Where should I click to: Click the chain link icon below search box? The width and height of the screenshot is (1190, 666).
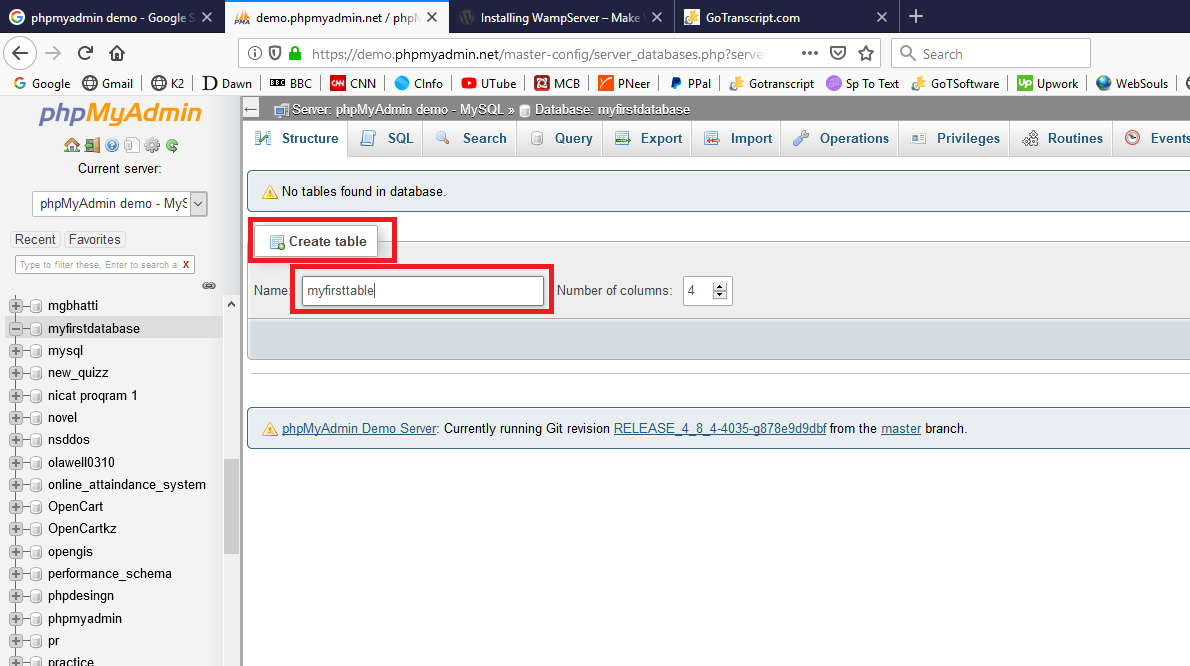pos(209,285)
